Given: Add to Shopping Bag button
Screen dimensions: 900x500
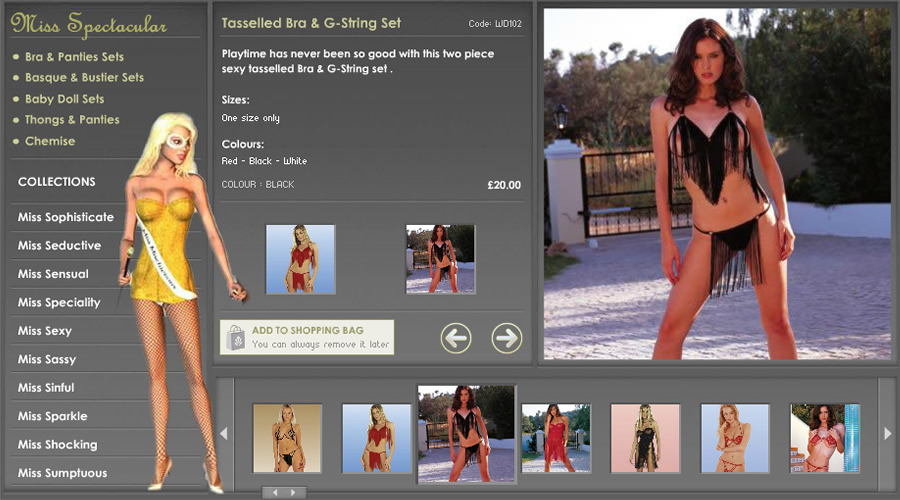Looking at the screenshot, I should [x=307, y=337].
